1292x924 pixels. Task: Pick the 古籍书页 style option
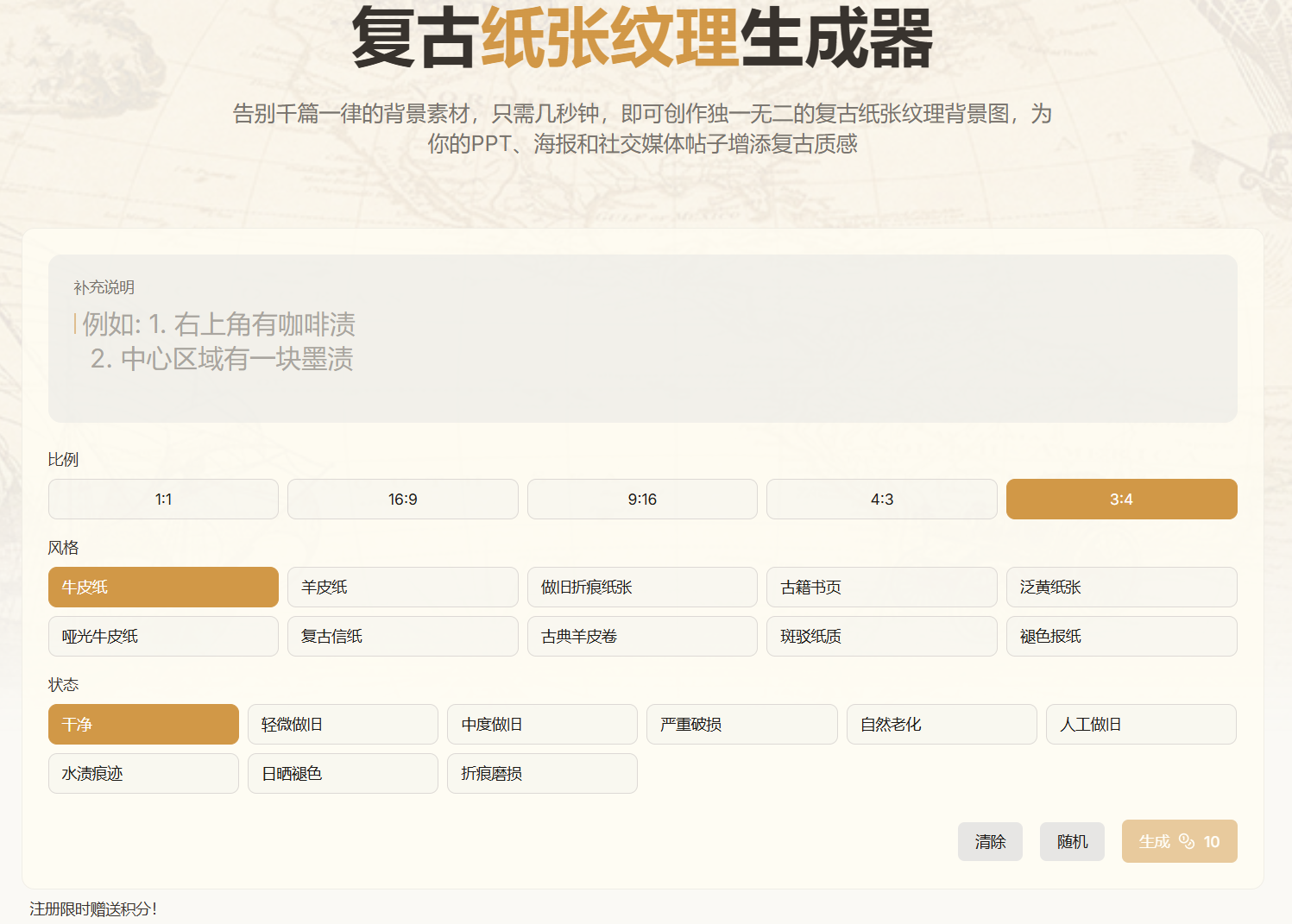[881, 588]
